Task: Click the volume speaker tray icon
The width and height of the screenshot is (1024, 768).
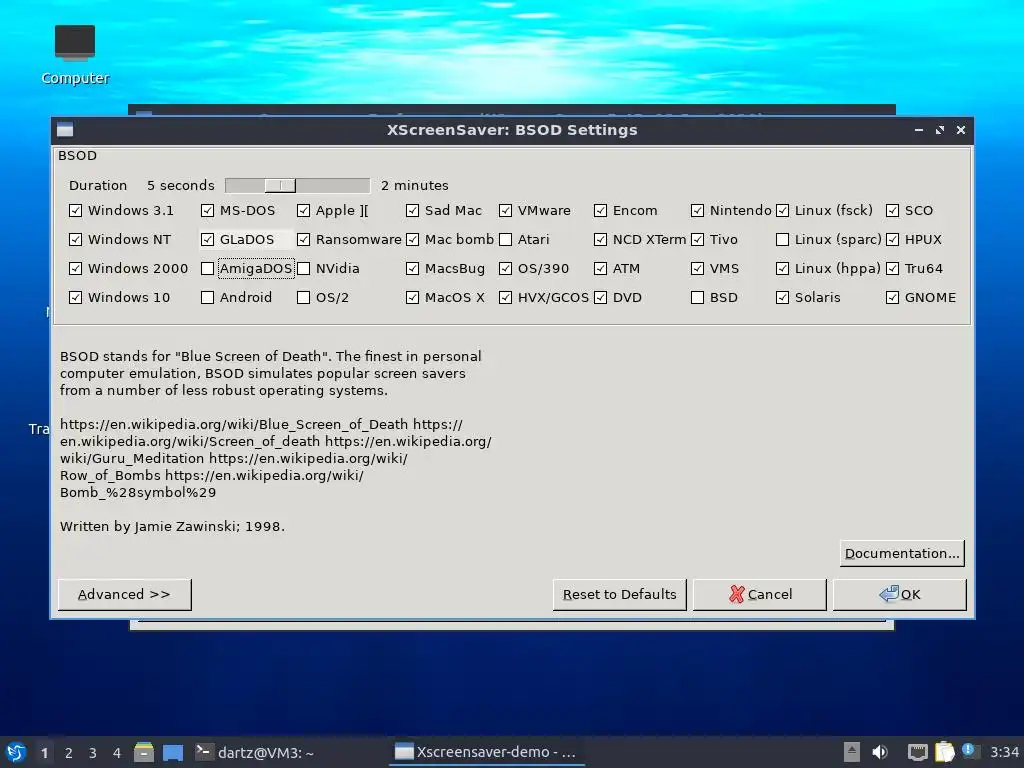Action: [880, 752]
